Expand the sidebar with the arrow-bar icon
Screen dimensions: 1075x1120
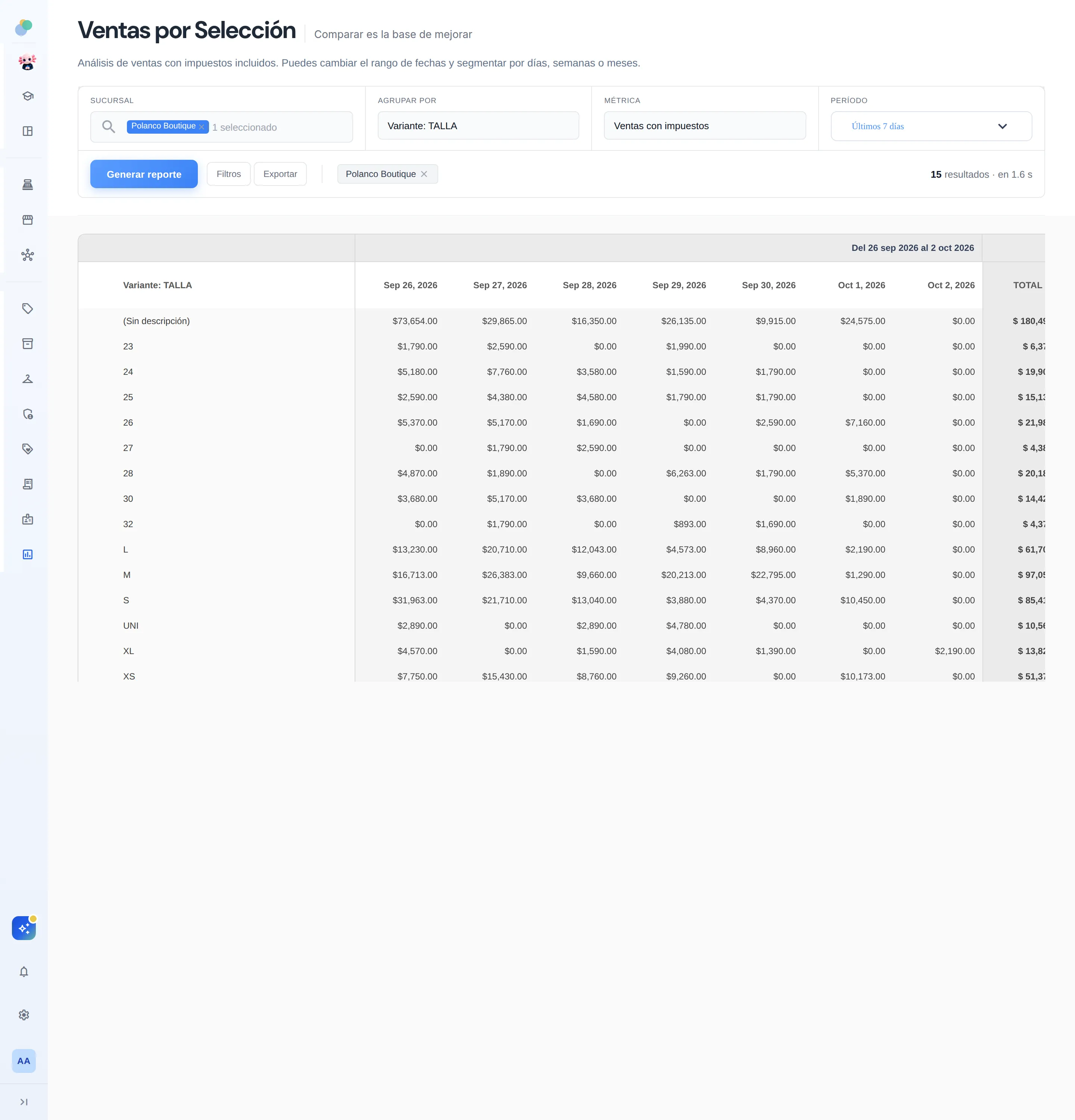pyautogui.click(x=24, y=1102)
